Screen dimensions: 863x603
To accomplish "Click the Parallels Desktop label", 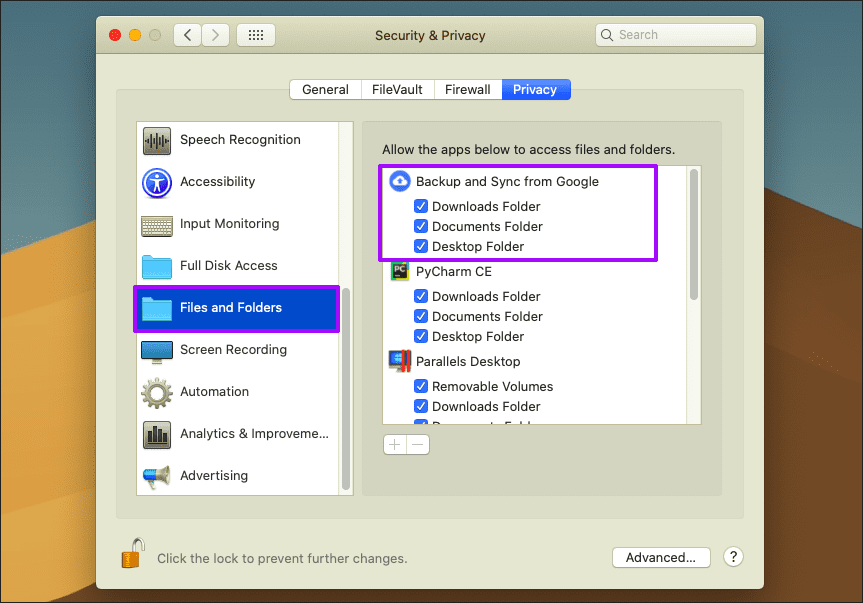I will click(468, 361).
